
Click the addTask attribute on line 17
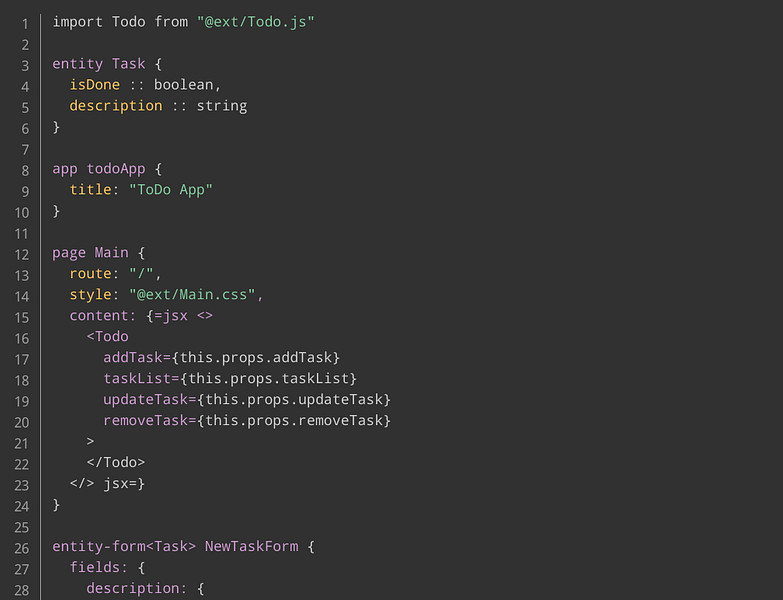[x=133, y=357]
